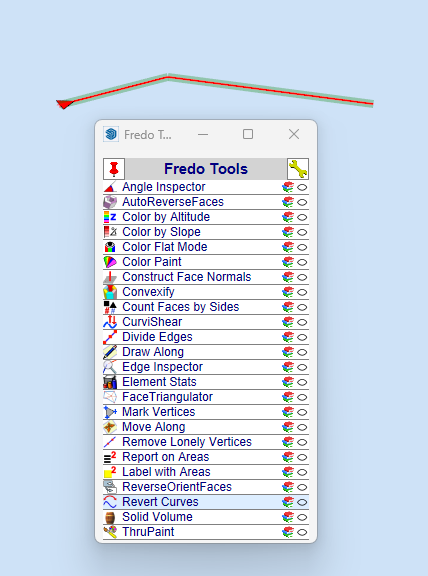Open the book stack icon for Divide Edges
This screenshot has width=428, height=576.
[x=288, y=337]
